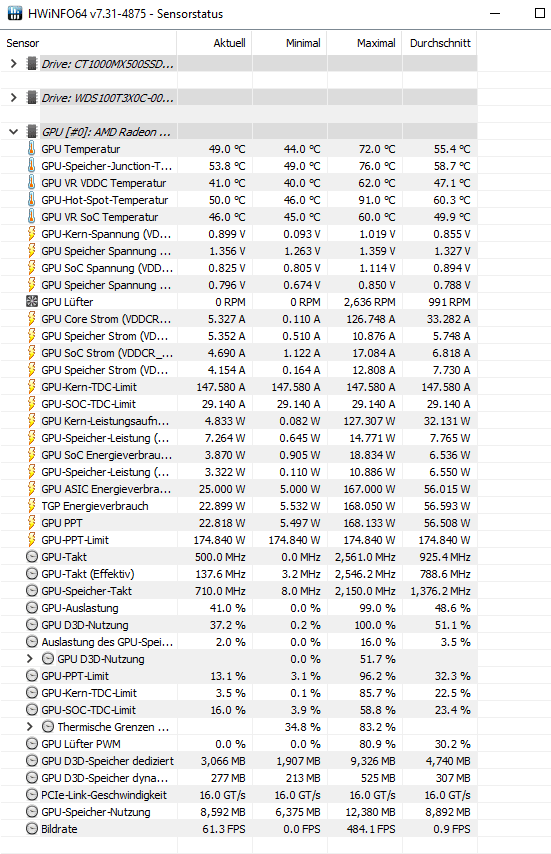This screenshot has width=551, height=854.
Task: Click the GPU VR VDDC Temperatur icon
Action: coord(32,182)
